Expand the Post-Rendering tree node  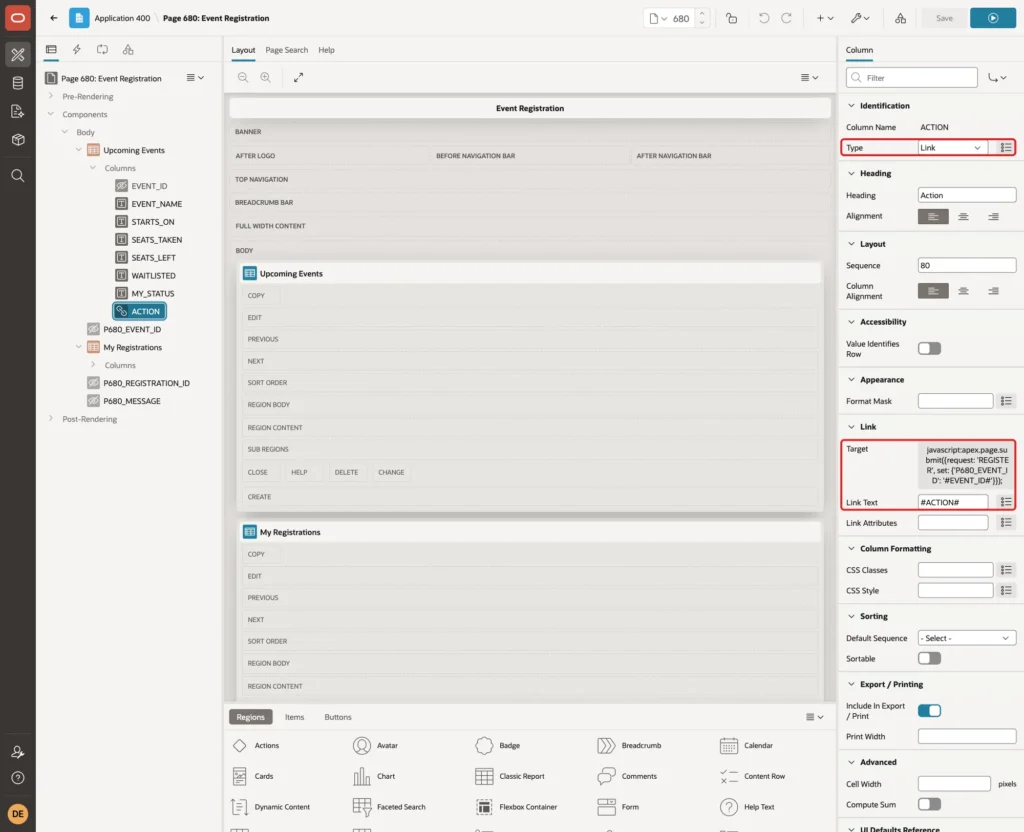click(51, 419)
